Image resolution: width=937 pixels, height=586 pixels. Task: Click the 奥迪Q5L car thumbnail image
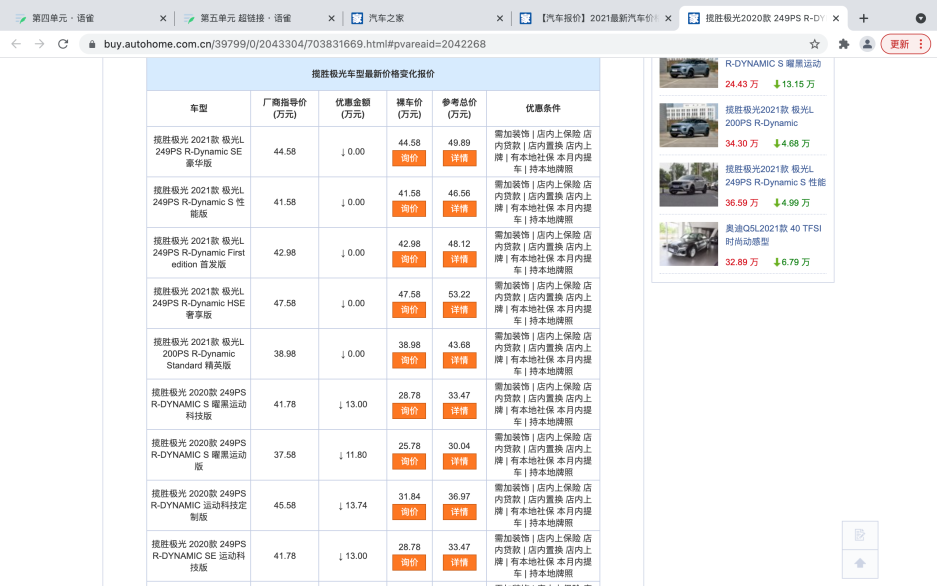(x=688, y=244)
